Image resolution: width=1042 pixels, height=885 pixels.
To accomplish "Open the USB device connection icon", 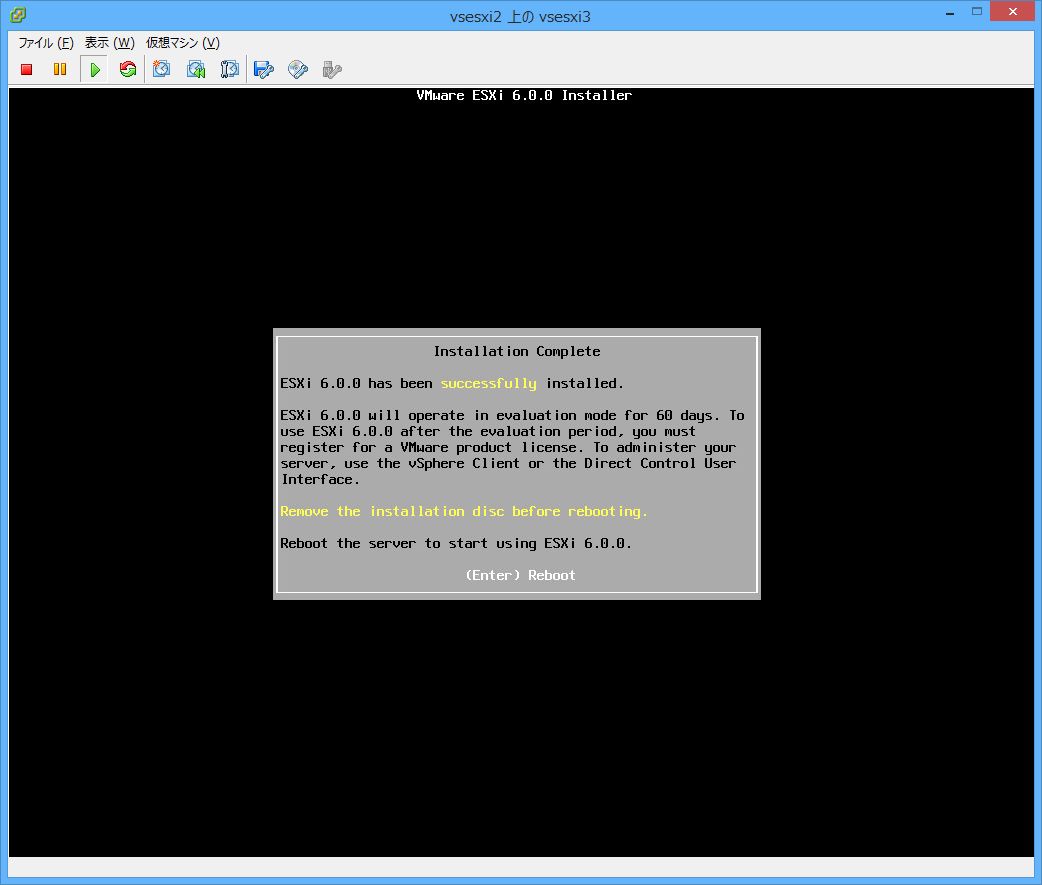I will (x=332, y=69).
